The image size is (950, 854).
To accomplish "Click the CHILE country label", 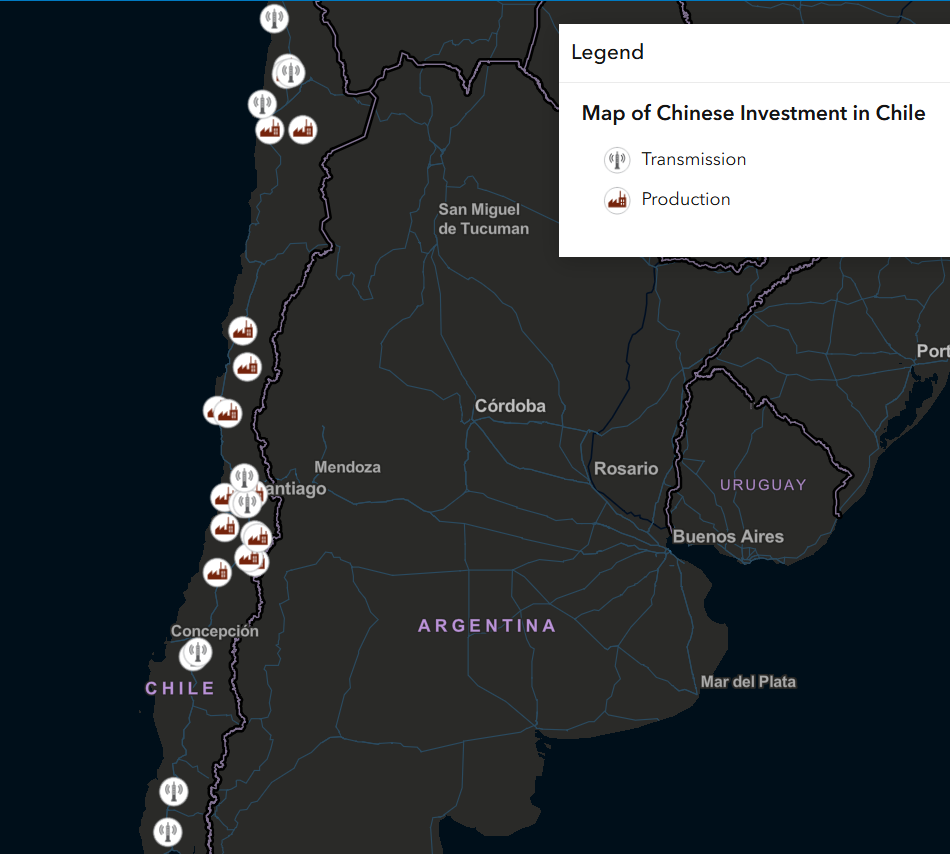I will [180, 689].
